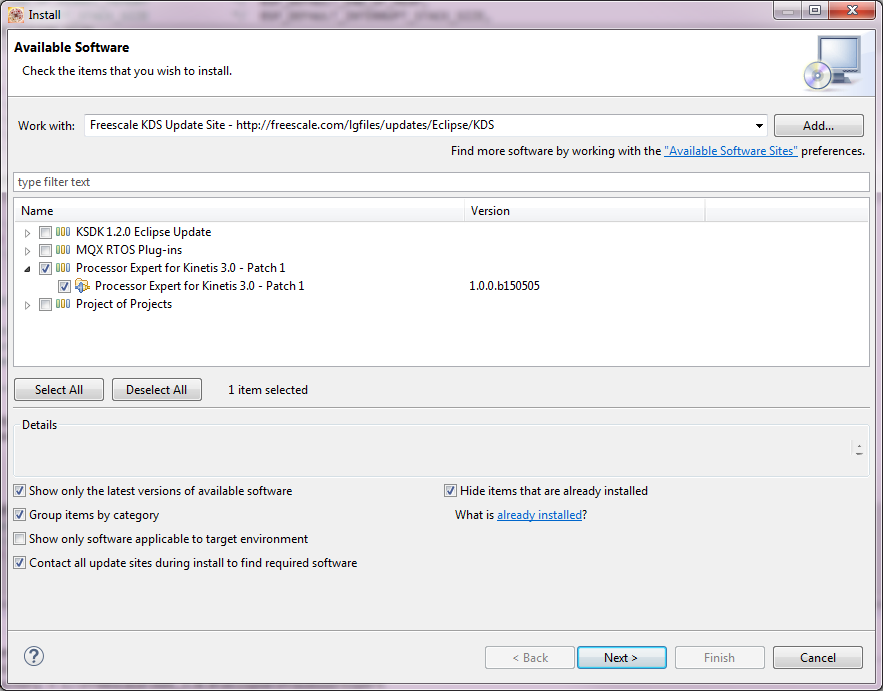Click Select All button
Image resolution: width=883 pixels, height=691 pixels.
tap(59, 390)
